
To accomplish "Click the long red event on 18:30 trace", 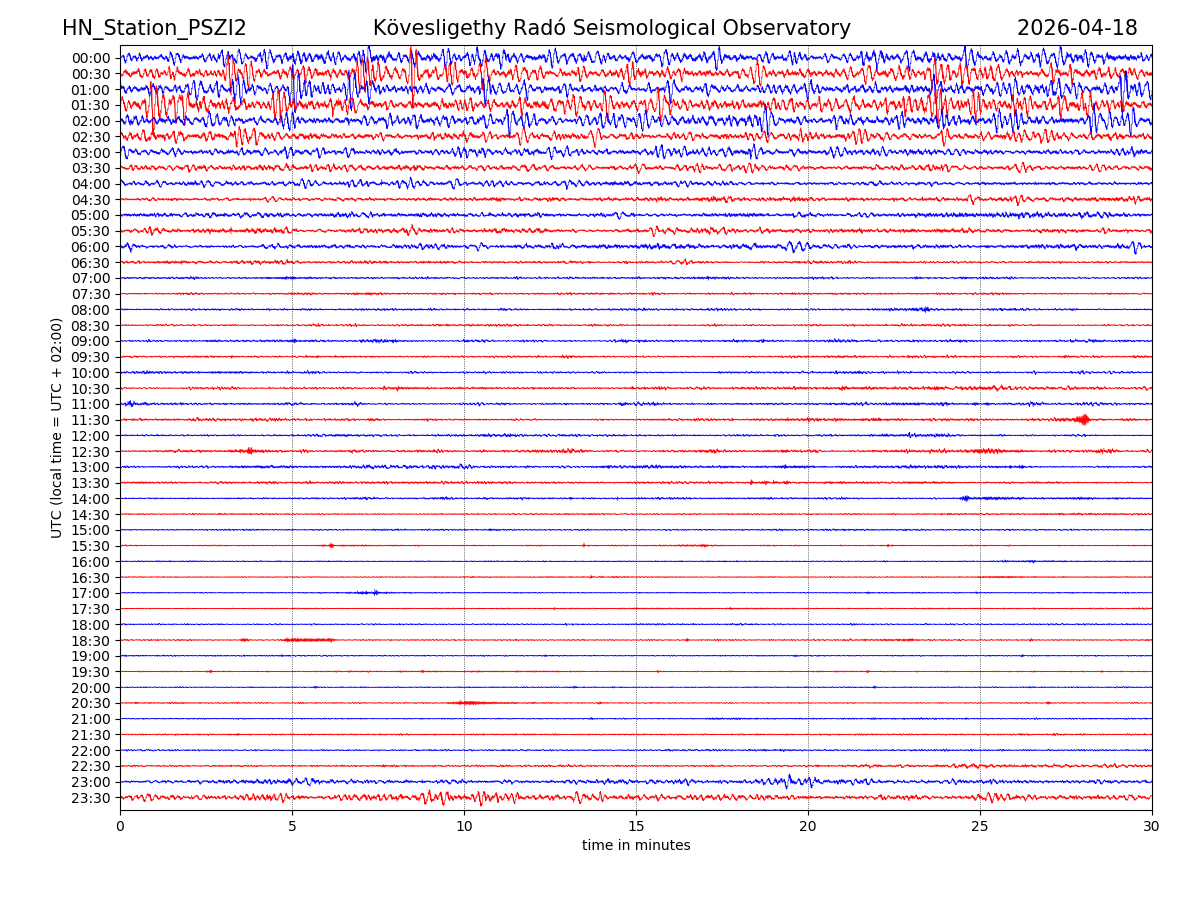I will coord(308,639).
